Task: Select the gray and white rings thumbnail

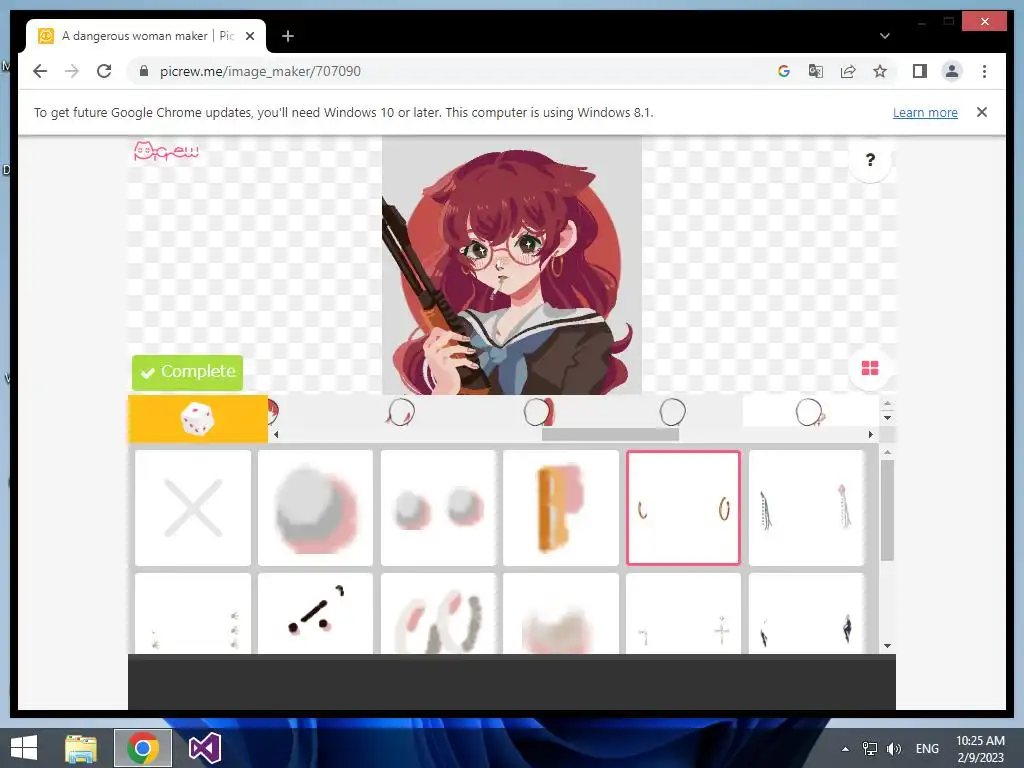Action: click(x=438, y=613)
